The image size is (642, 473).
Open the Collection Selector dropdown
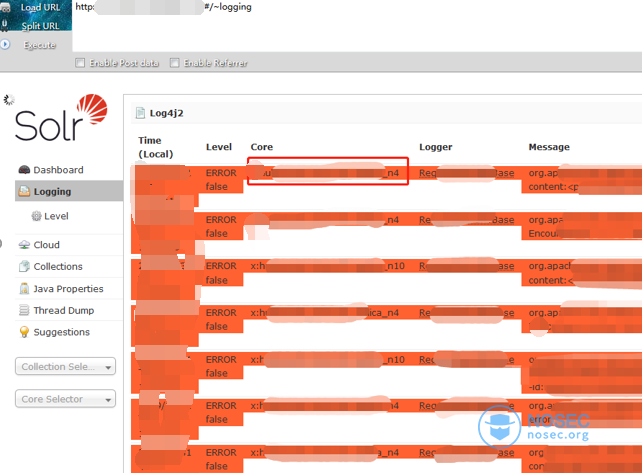point(66,367)
